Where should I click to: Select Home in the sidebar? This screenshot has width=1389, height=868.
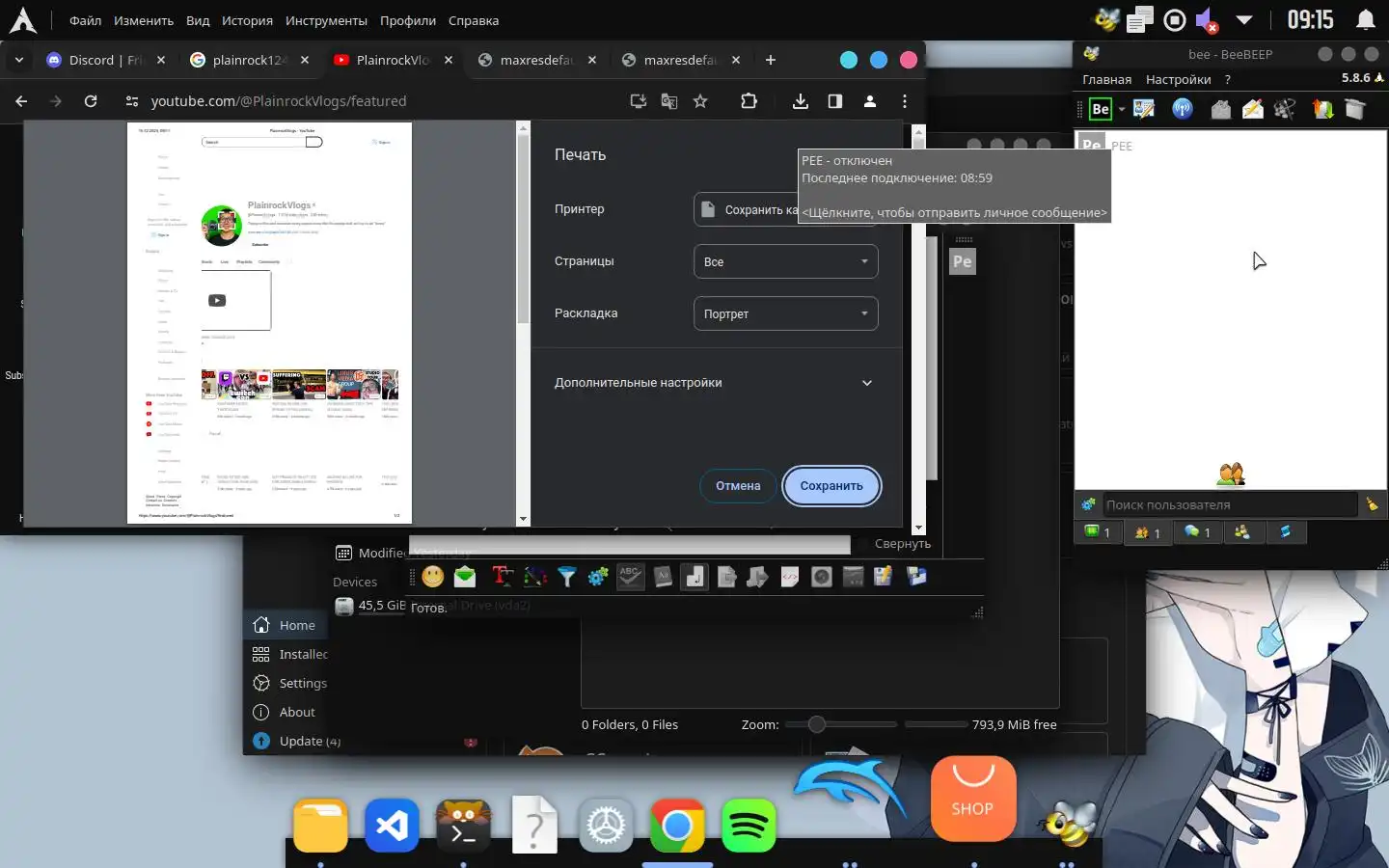[286, 625]
